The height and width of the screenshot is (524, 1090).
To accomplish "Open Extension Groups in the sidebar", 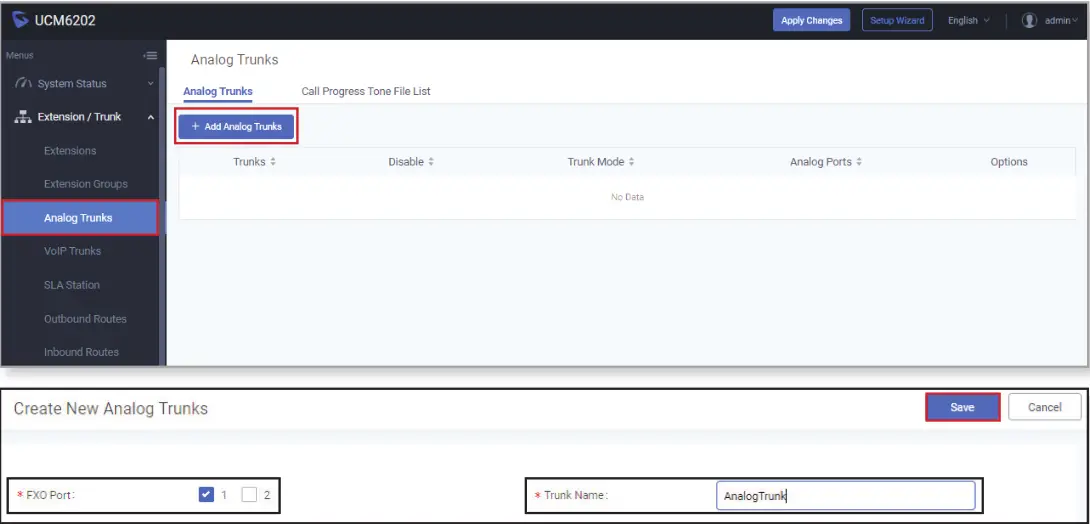I will click(x=86, y=184).
